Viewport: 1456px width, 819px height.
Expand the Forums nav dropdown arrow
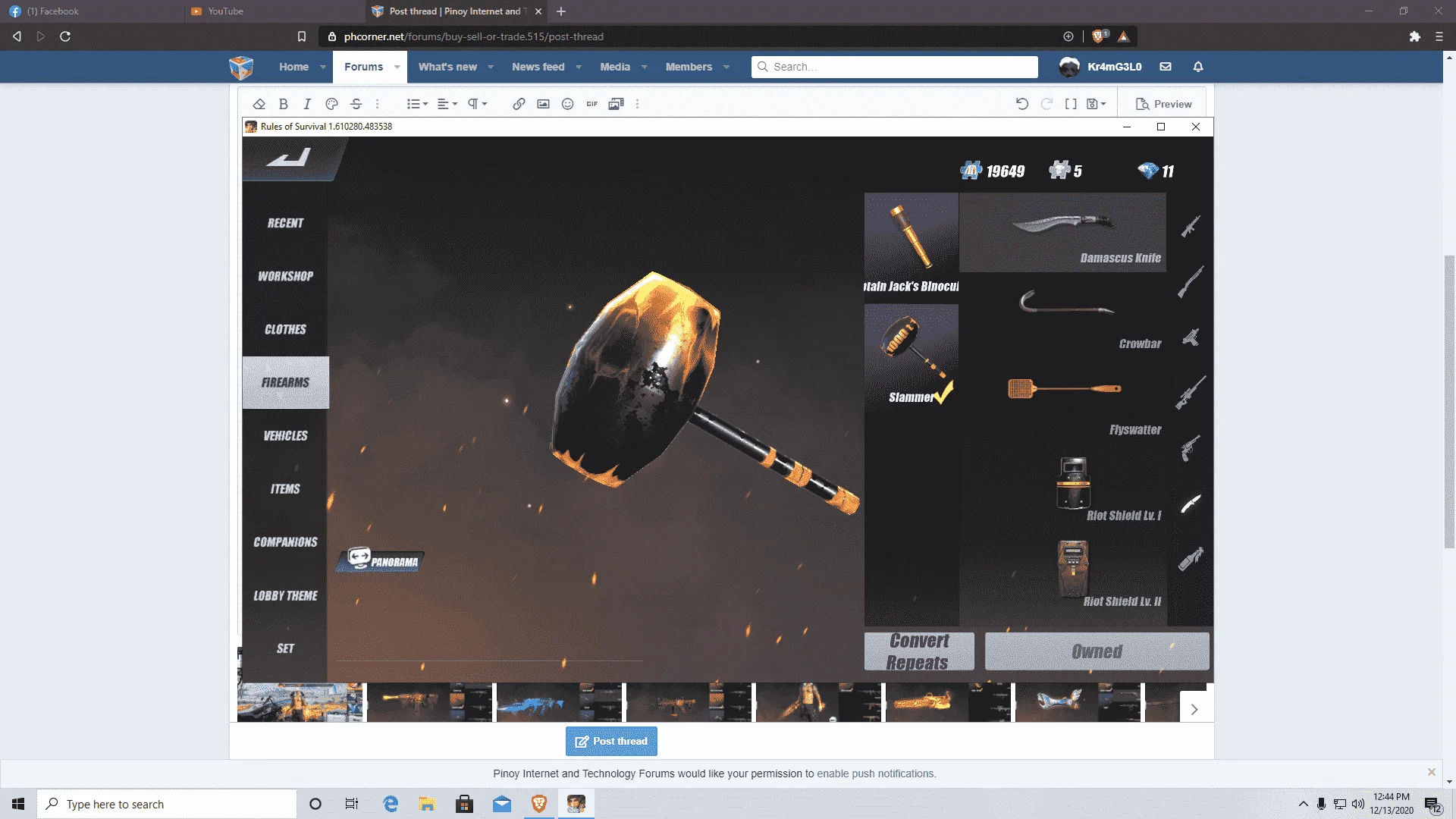397,67
